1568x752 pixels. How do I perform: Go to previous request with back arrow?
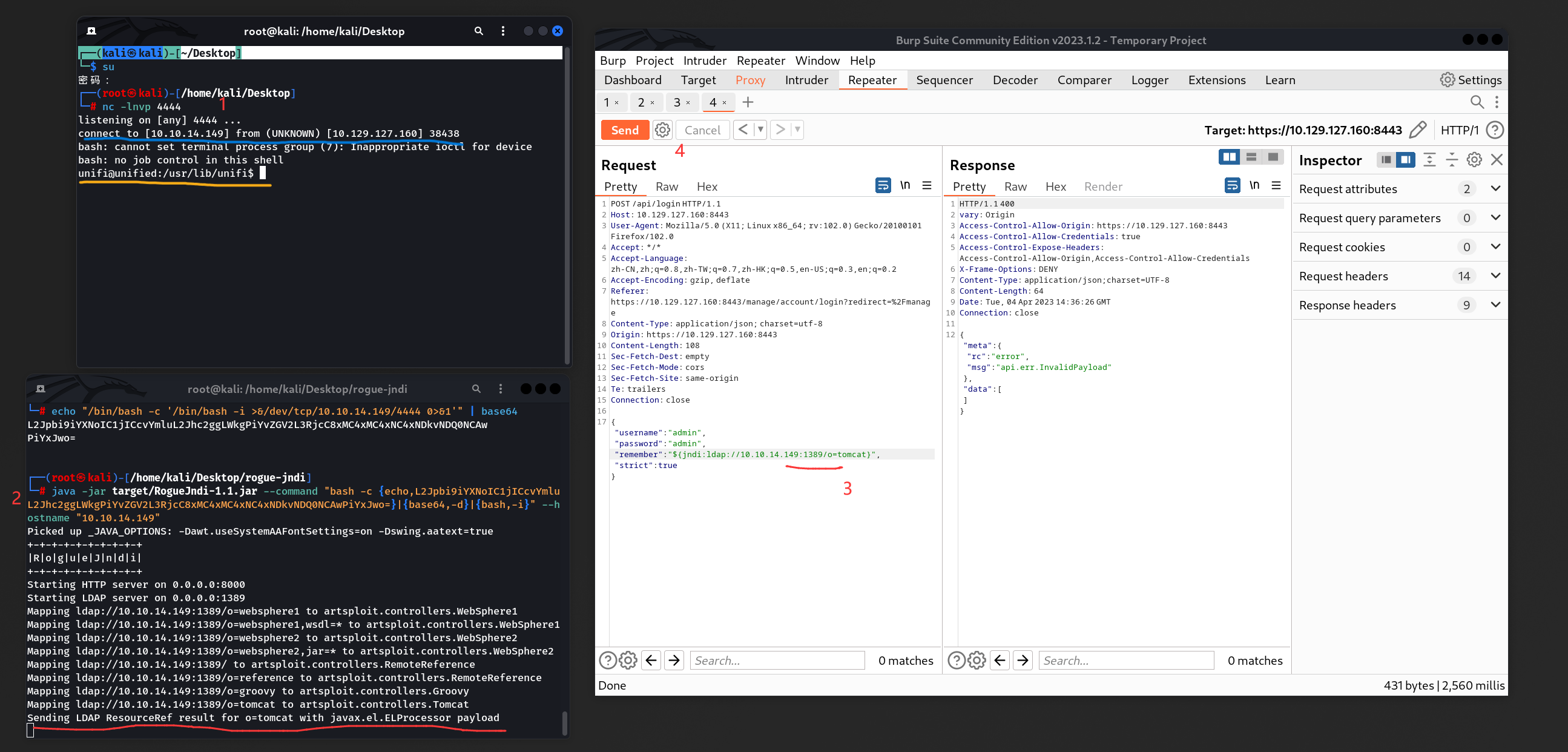[x=743, y=129]
